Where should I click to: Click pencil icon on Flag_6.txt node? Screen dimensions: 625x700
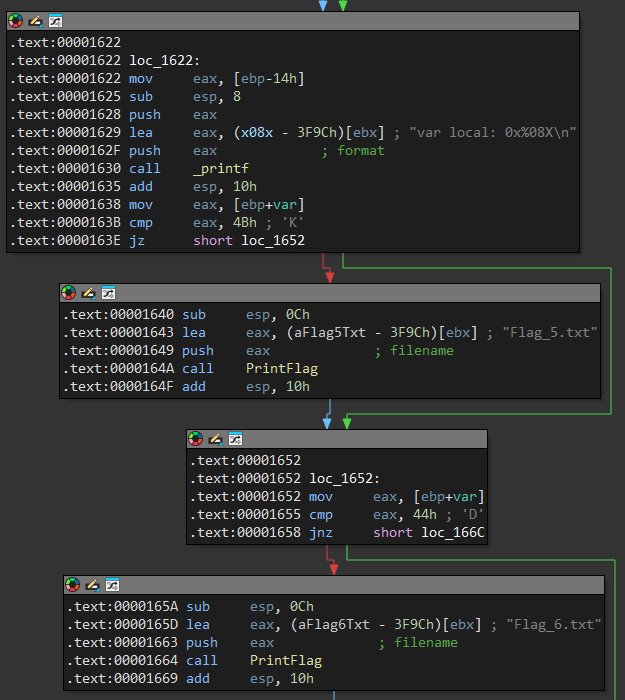(92, 585)
